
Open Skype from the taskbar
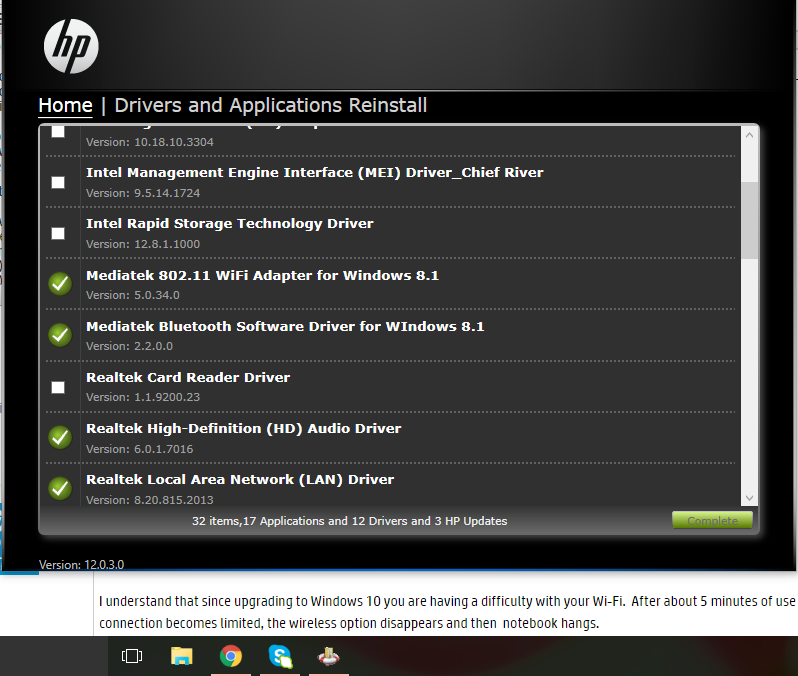tap(280, 656)
